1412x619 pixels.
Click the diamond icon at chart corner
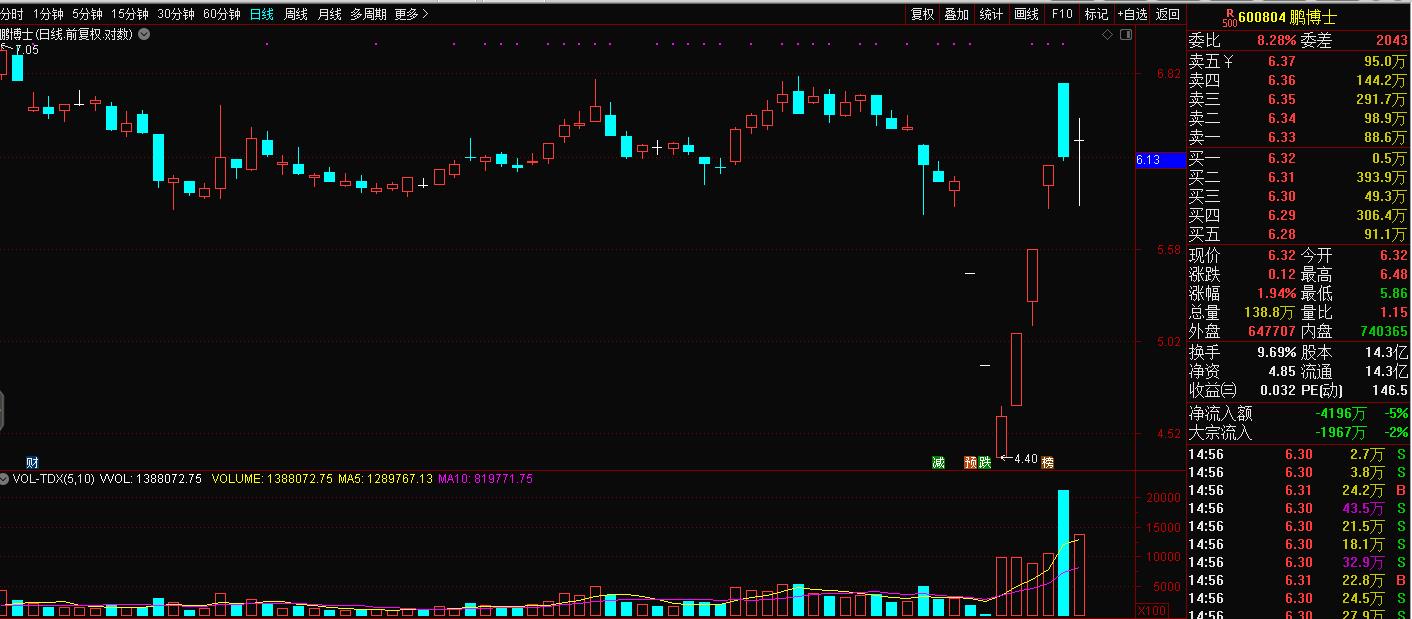click(1108, 35)
